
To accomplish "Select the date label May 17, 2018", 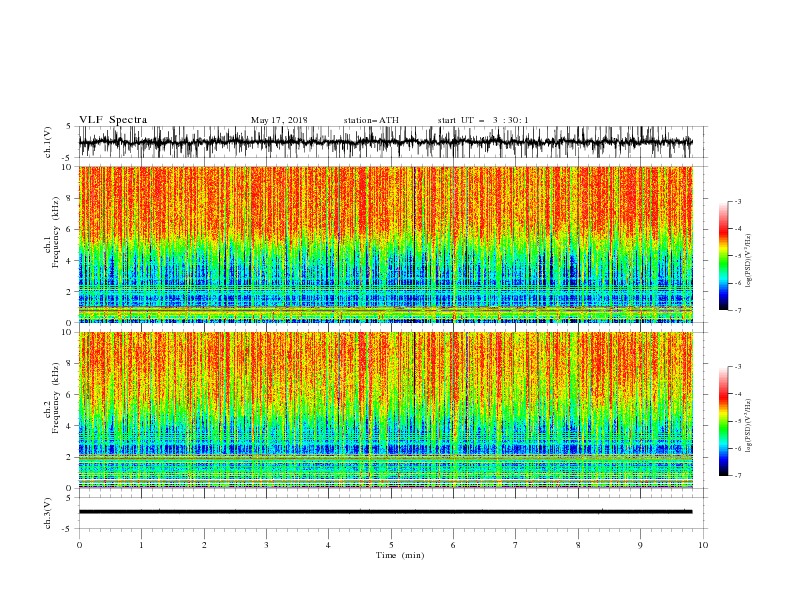I will pyautogui.click(x=279, y=120).
